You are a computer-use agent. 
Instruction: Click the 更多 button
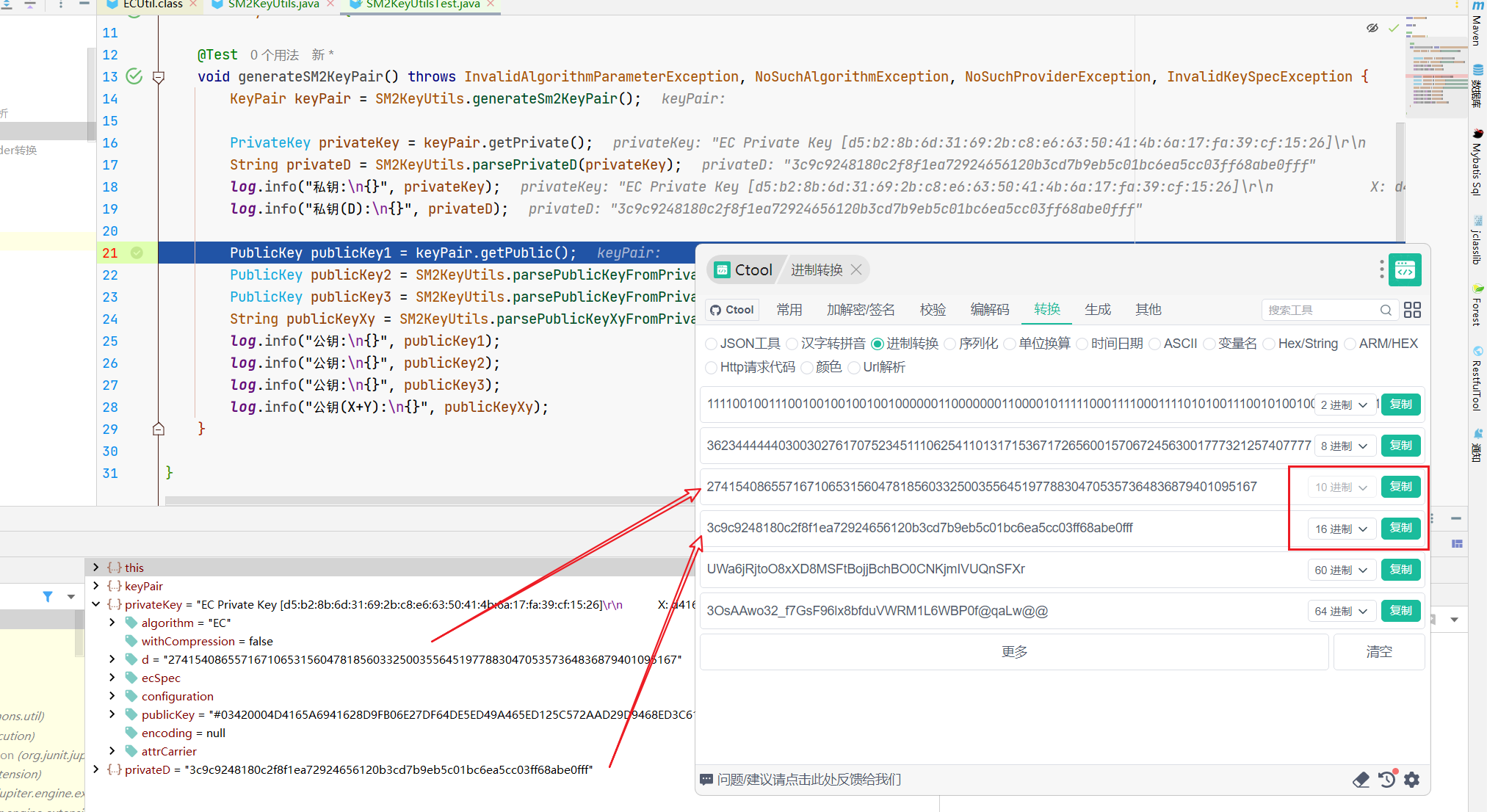click(x=1014, y=652)
